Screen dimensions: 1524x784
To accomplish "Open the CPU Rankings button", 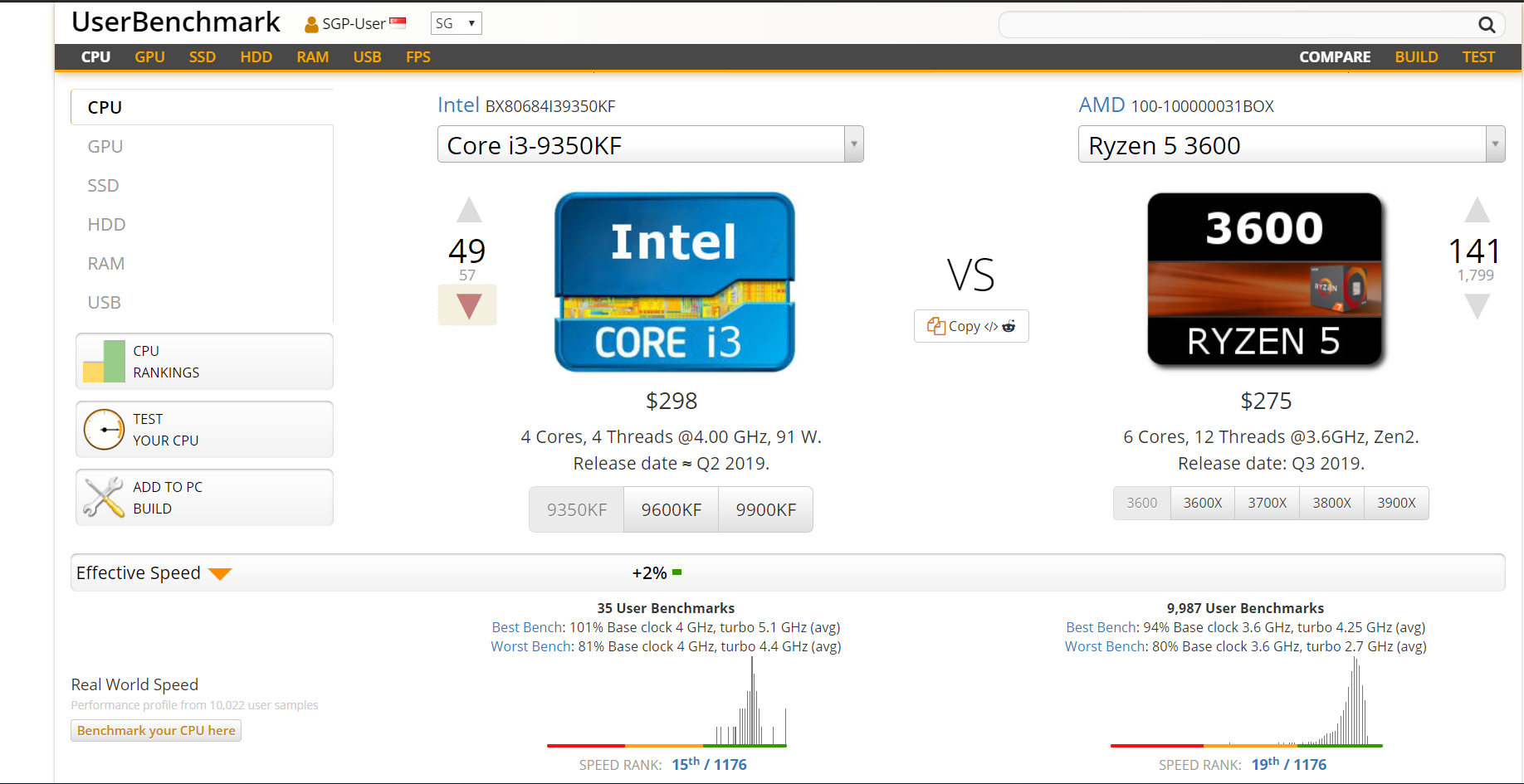I will pyautogui.click(x=204, y=362).
